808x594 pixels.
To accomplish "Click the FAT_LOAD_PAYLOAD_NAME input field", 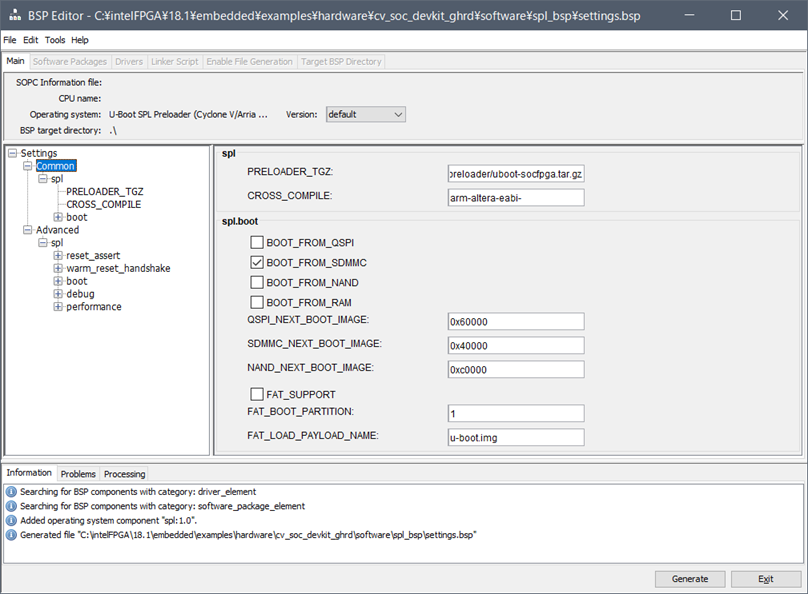I will 516,437.
